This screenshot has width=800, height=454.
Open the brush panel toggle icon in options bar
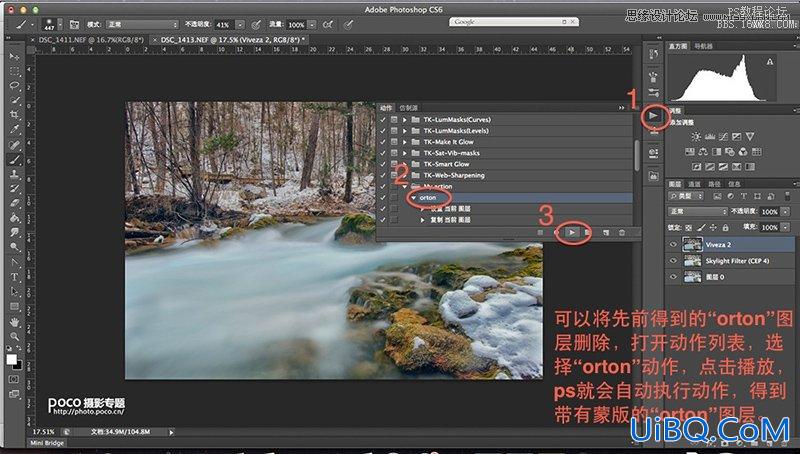click(74, 24)
